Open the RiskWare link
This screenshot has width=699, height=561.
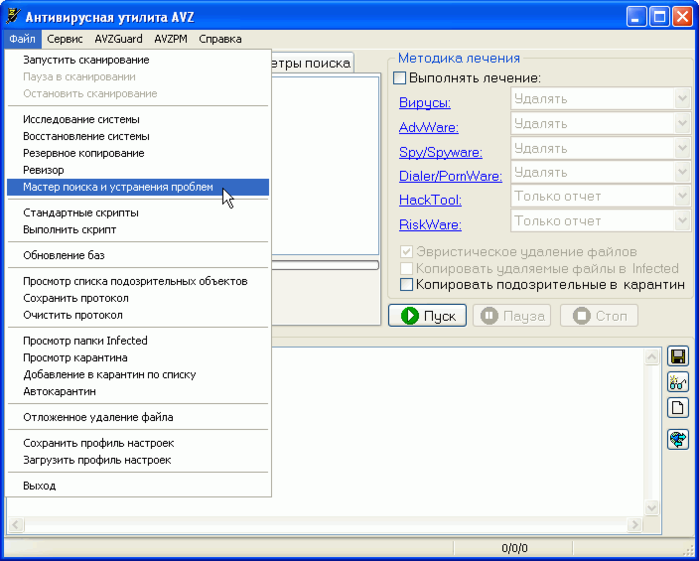click(x=430, y=224)
